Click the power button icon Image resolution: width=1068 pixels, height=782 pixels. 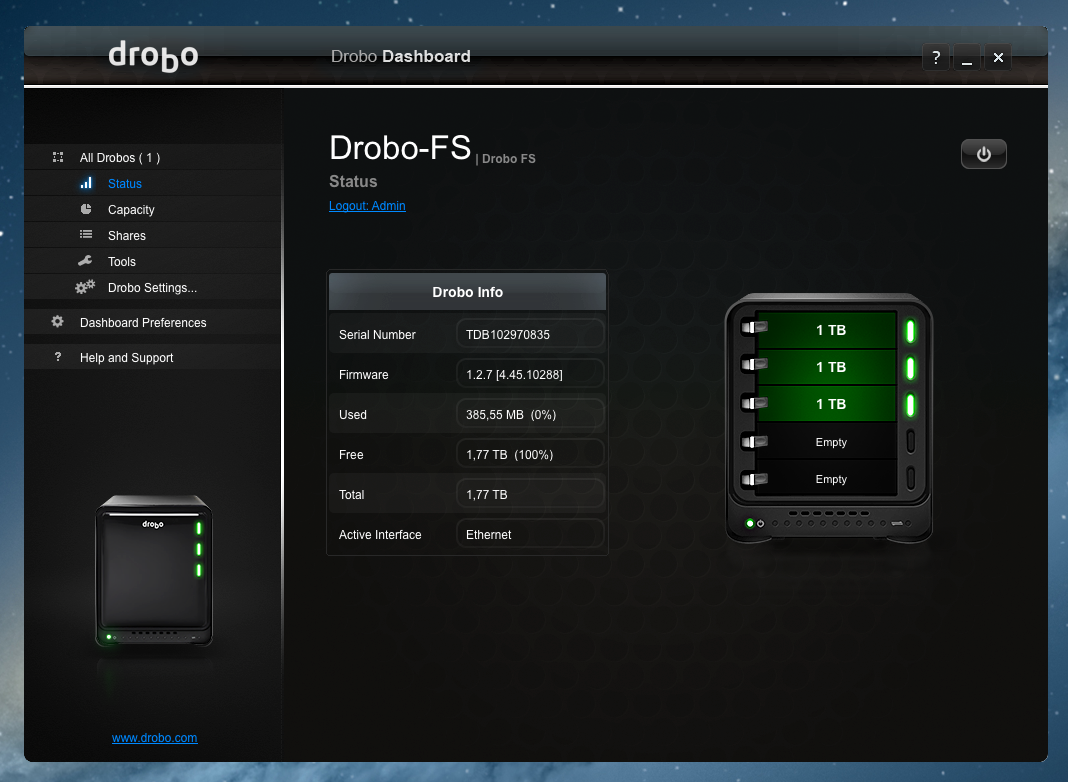coord(983,154)
